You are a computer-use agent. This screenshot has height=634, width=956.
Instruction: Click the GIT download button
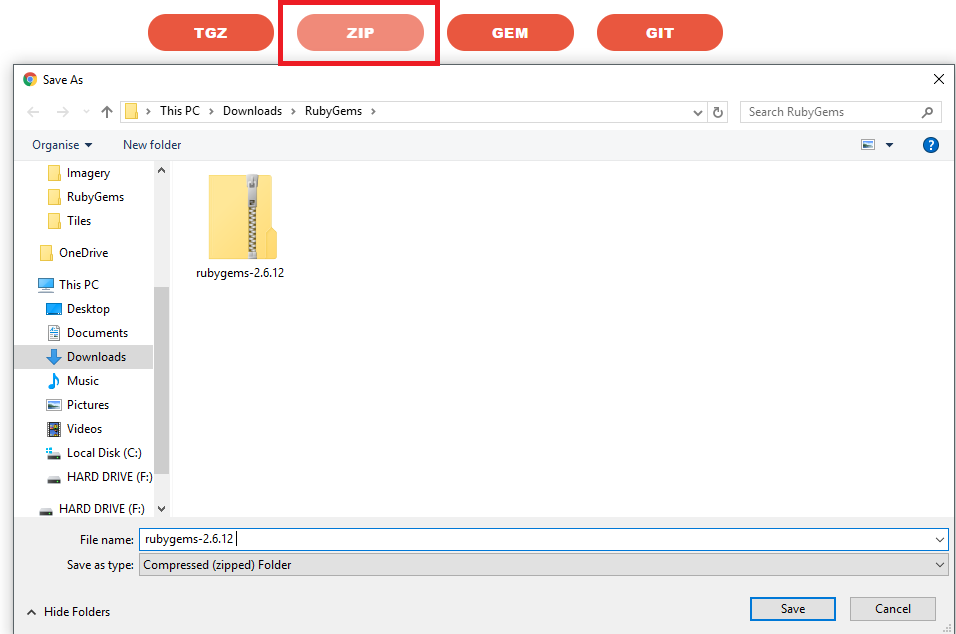click(x=660, y=33)
